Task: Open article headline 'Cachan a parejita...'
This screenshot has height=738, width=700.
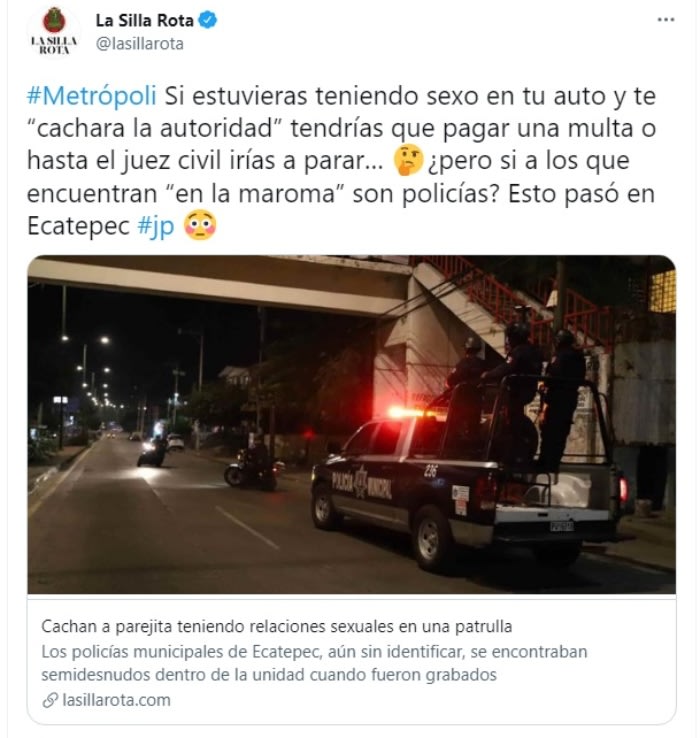Action: [277, 626]
